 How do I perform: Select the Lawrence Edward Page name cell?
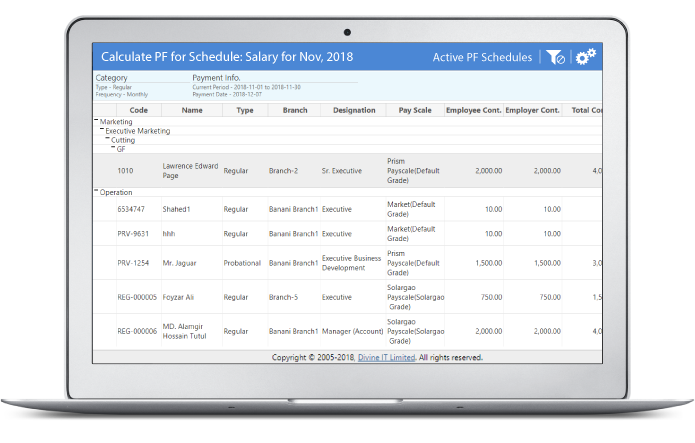(192, 171)
